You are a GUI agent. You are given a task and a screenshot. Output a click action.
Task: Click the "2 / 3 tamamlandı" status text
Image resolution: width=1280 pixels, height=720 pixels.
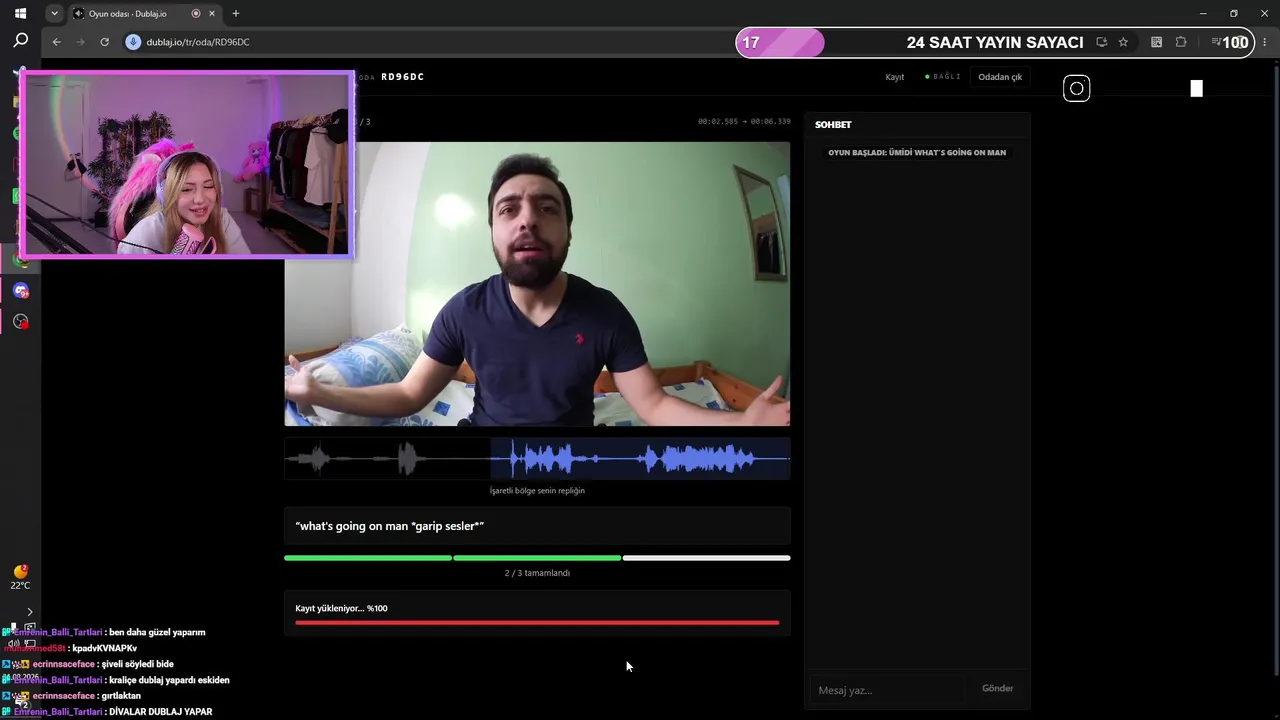pos(537,573)
